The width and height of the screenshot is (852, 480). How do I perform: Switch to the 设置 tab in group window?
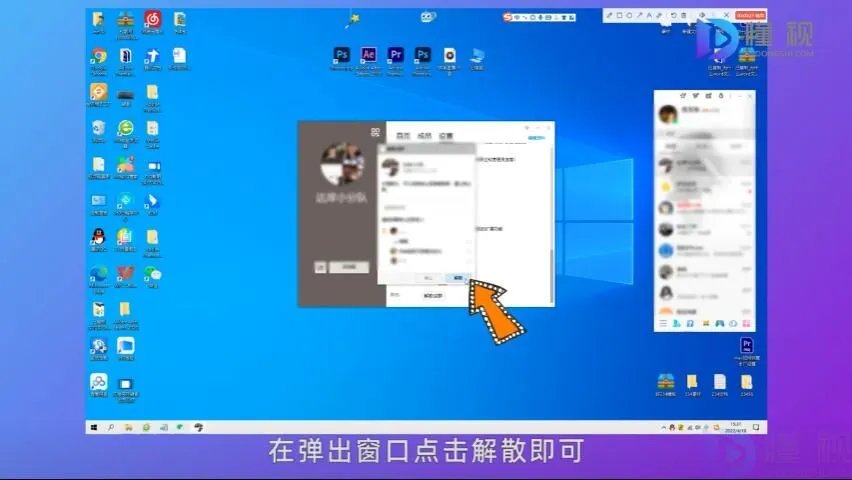coord(446,135)
